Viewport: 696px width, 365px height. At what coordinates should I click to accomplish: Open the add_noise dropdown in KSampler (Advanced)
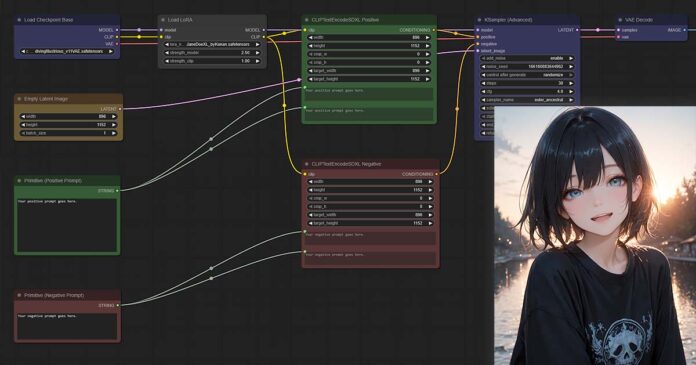click(527, 58)
